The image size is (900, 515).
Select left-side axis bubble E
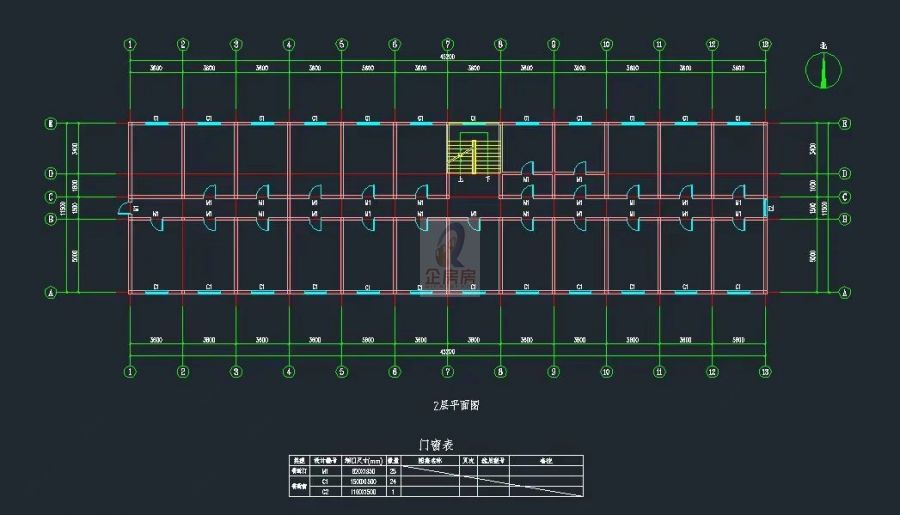(x=51, y=123)
